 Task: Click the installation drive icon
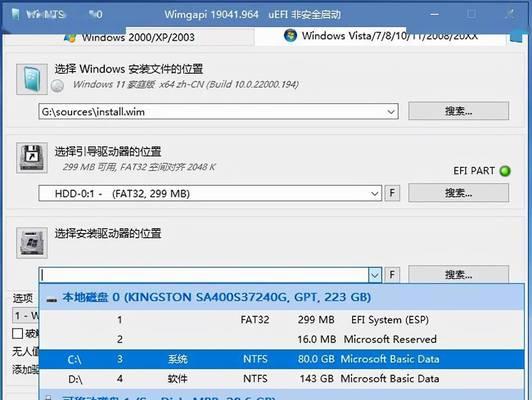[32, 243]
